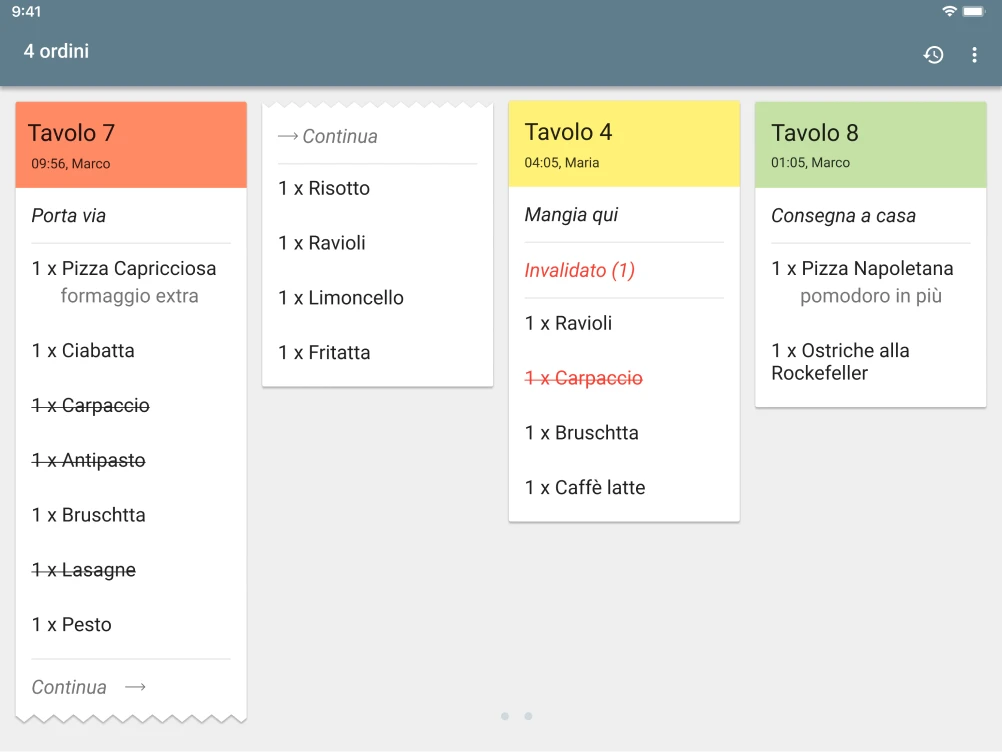Click the Continua header on continuation card

pyautogui.click(x=328, y=137)
